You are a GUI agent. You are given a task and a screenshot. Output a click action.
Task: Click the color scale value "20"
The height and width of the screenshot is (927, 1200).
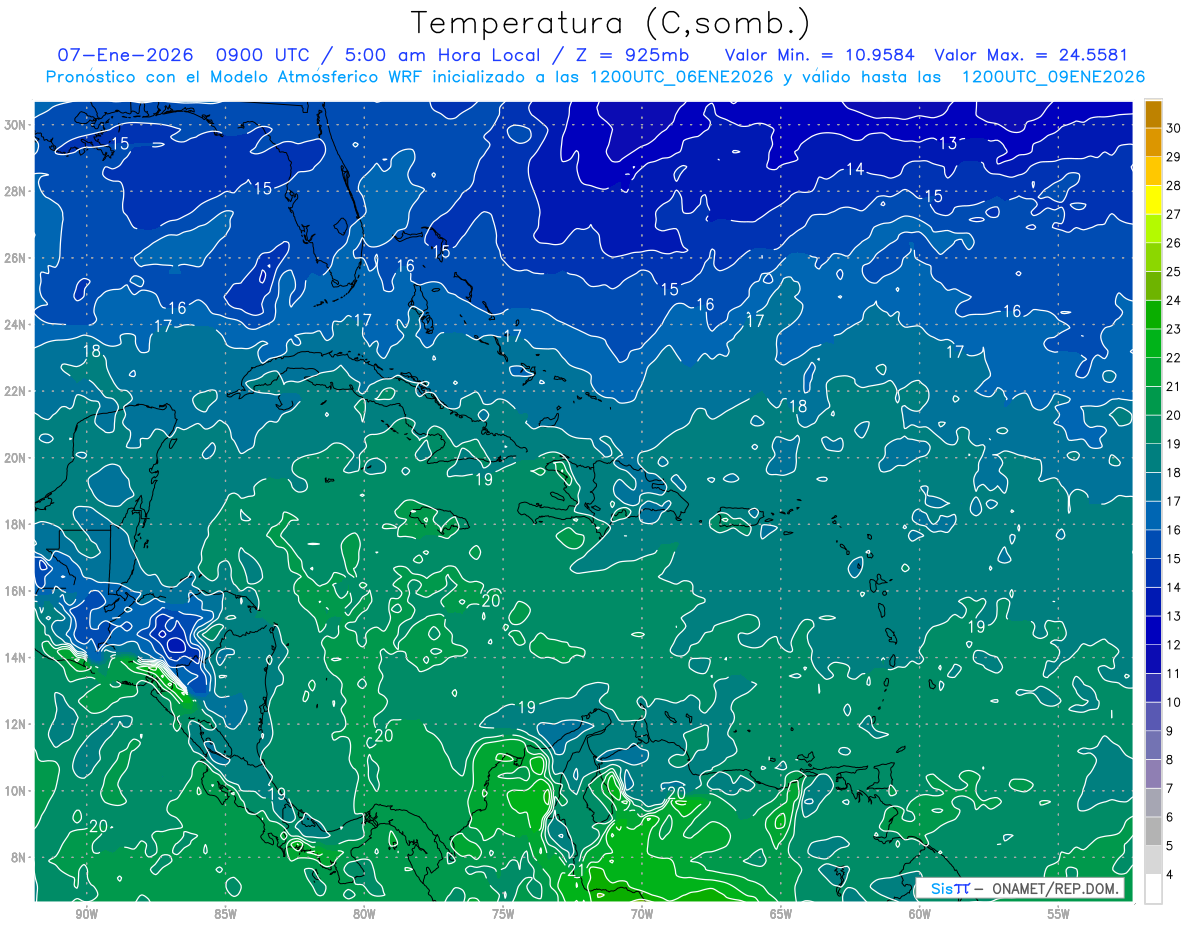coord(1174,414)
